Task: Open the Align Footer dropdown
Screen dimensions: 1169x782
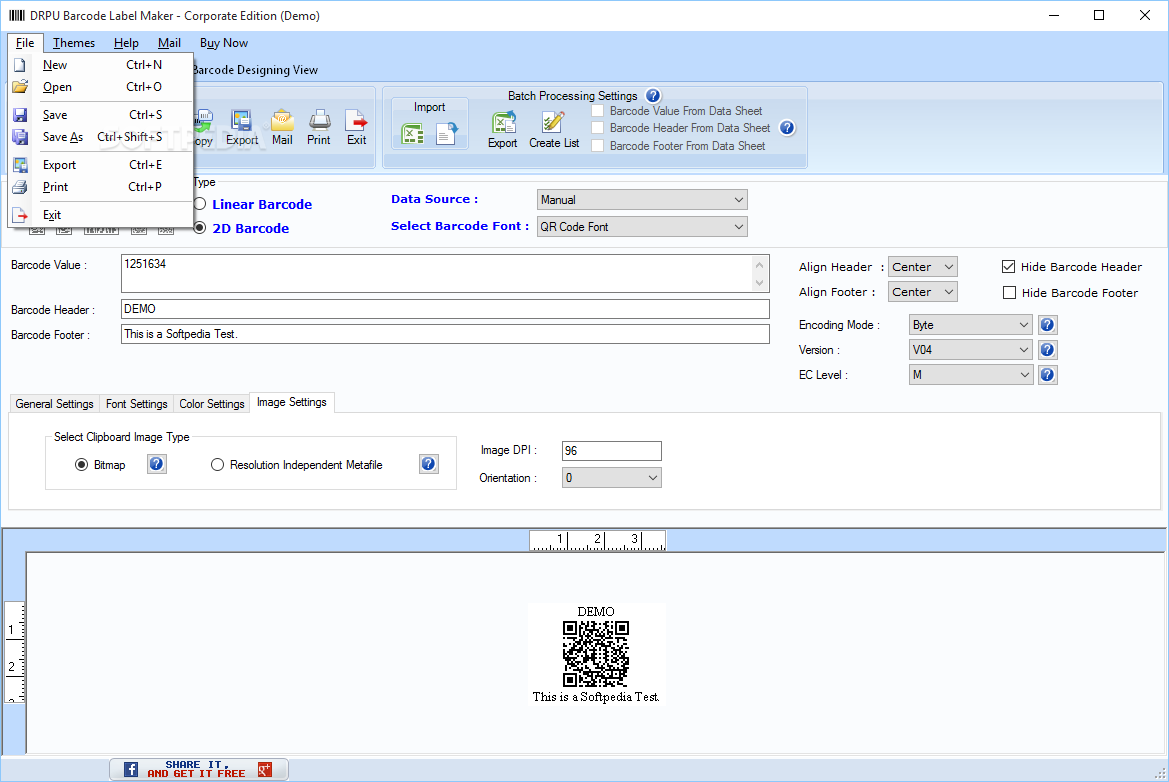Action: 922,292
